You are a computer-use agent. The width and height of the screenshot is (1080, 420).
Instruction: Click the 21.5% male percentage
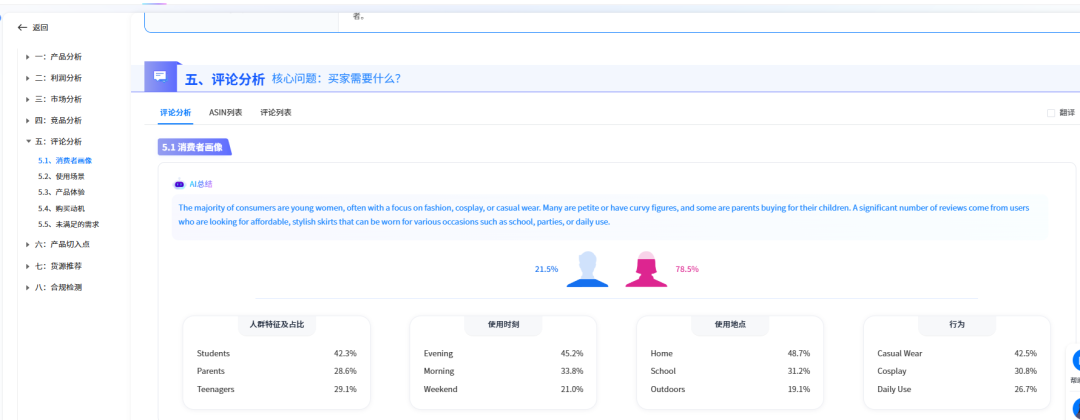click(x=546, y=269)
